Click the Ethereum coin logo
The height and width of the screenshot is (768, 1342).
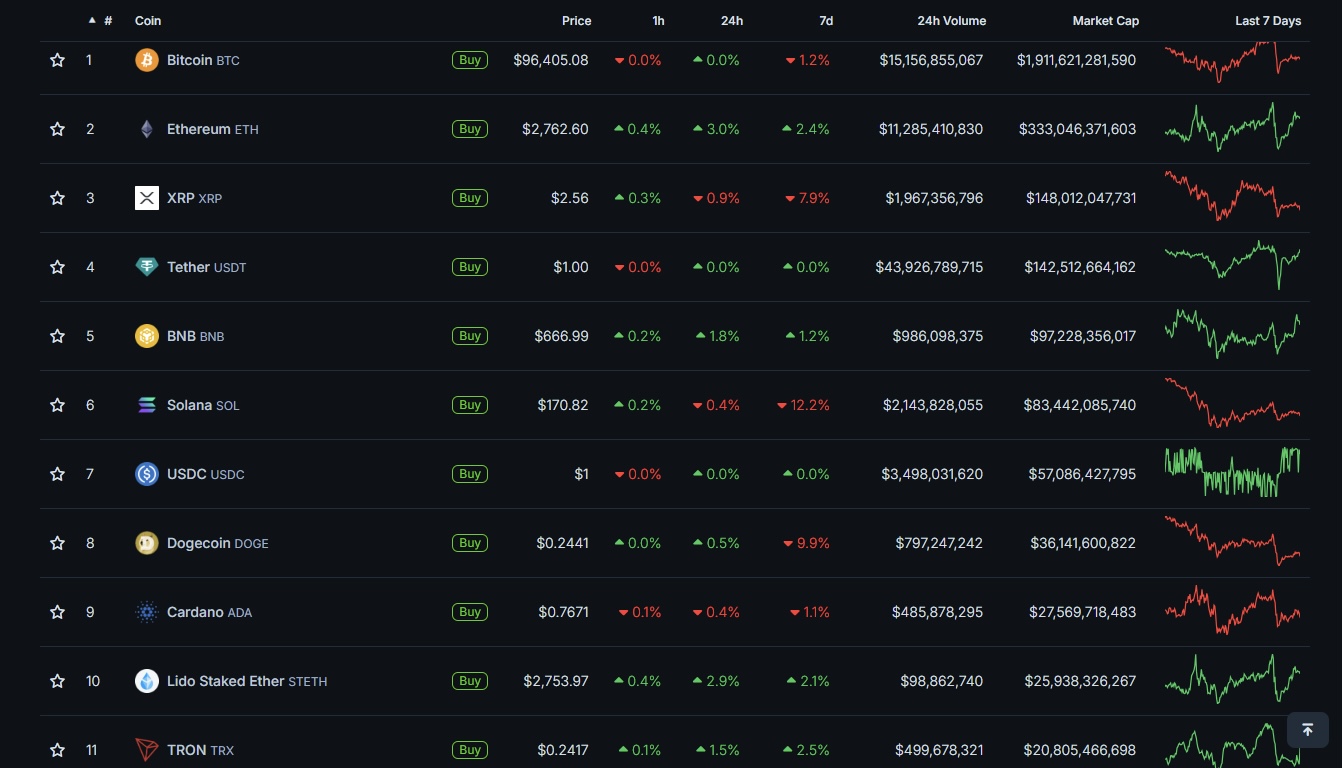click(147, 129)
